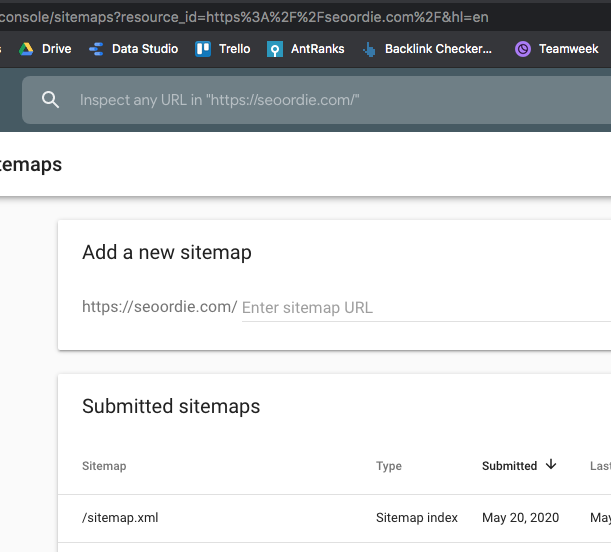Open the Teamweek bookmark icon
Image resolution: width=611 pixels, height=552 pixels.
(523, 49)
